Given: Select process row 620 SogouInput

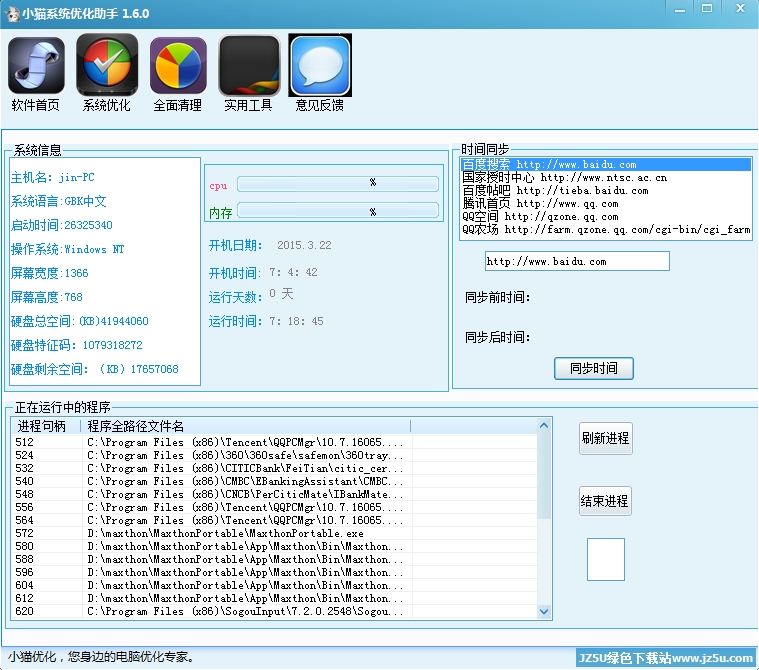Looking at the screenshot, I should [x=274, y=611].
